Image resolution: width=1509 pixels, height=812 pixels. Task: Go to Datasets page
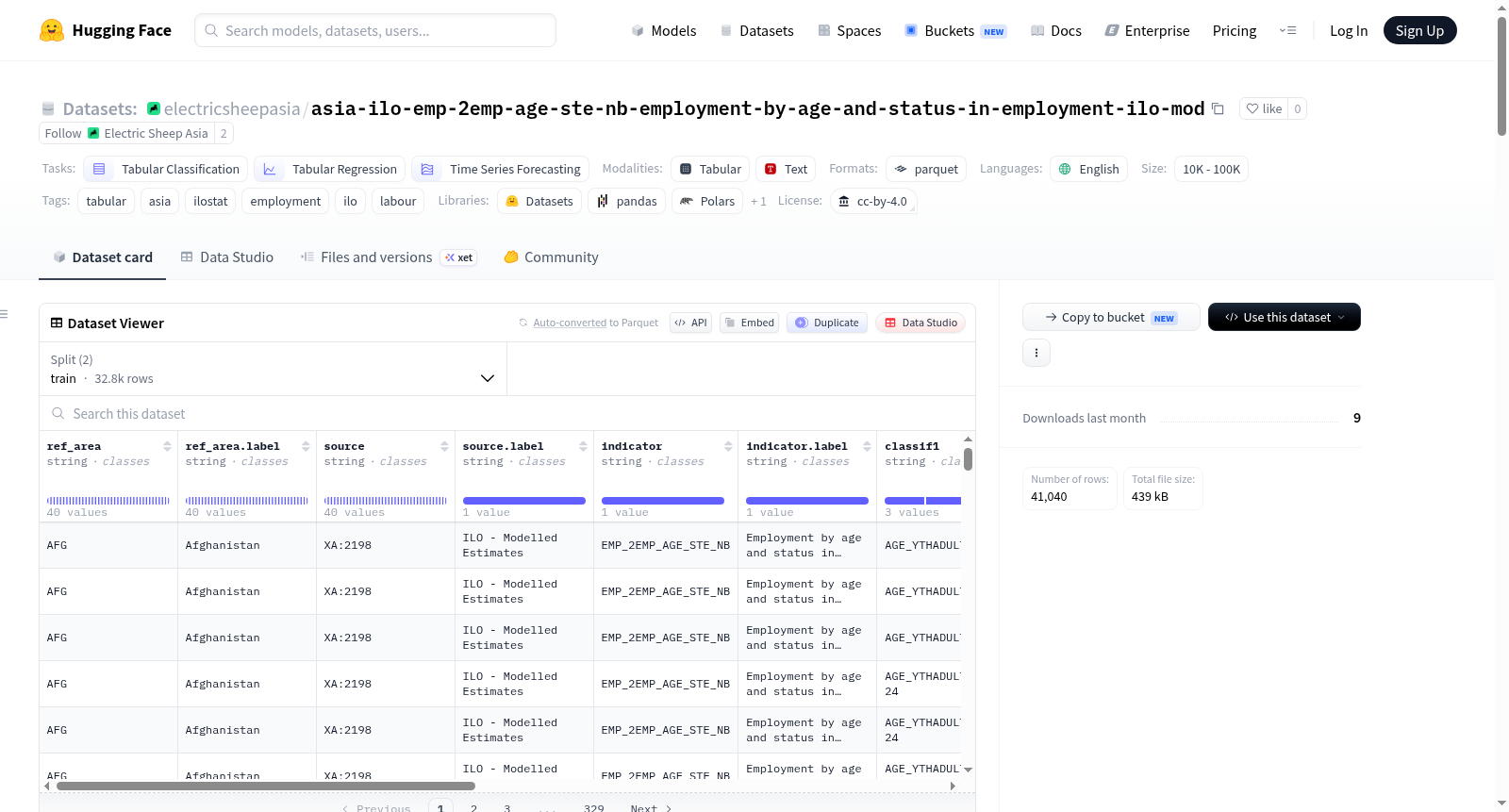coord(756,31)
